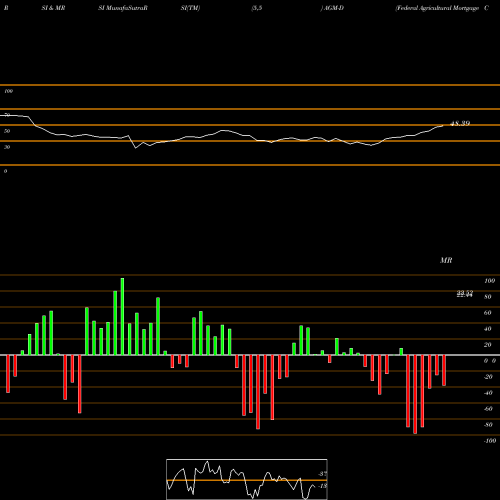500x500 pixels.
Task: Select the 50 label on RSI axis
Action: coord(7,131)
